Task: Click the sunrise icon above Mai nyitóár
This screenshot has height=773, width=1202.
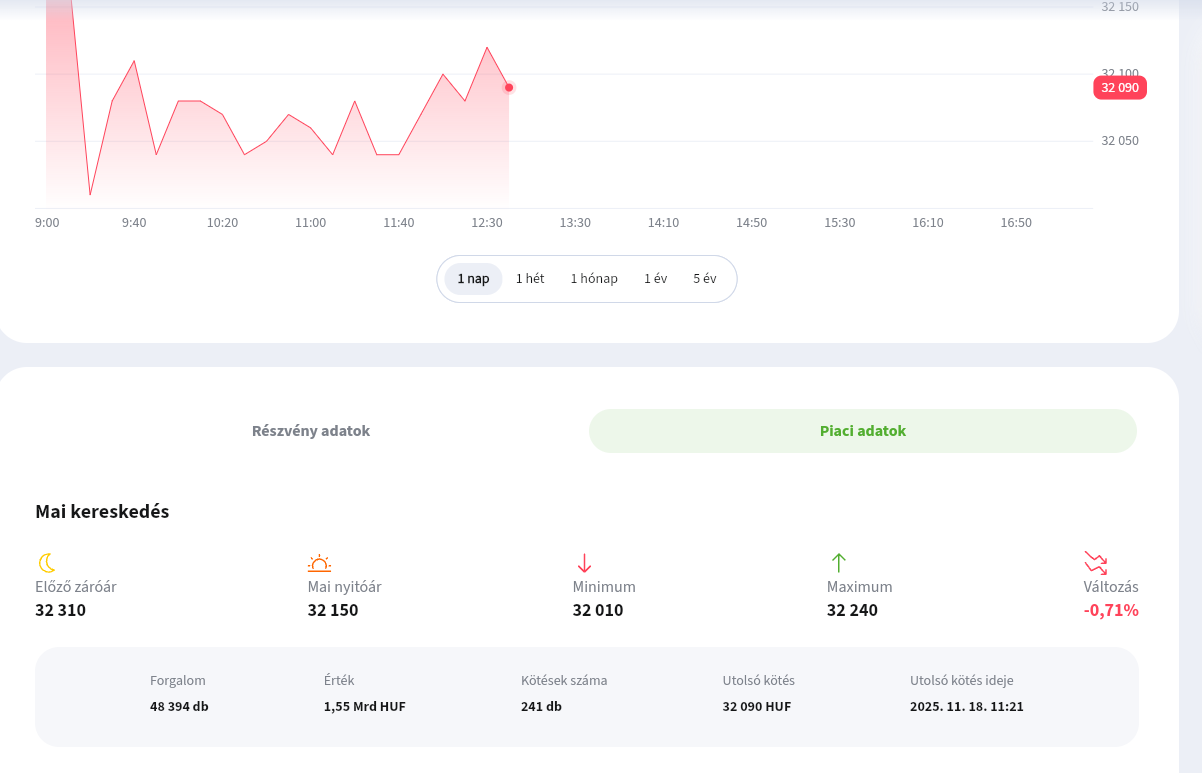Action: [319, 563]
